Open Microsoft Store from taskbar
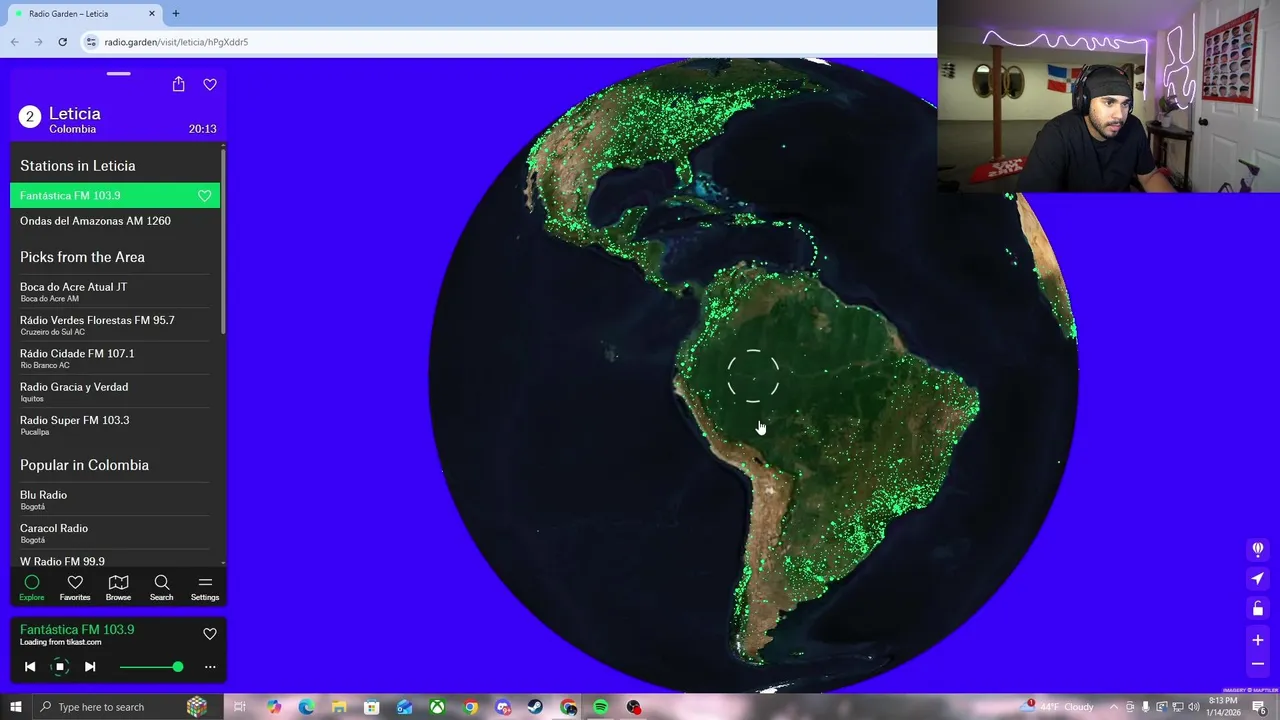 tap(372, 707)
